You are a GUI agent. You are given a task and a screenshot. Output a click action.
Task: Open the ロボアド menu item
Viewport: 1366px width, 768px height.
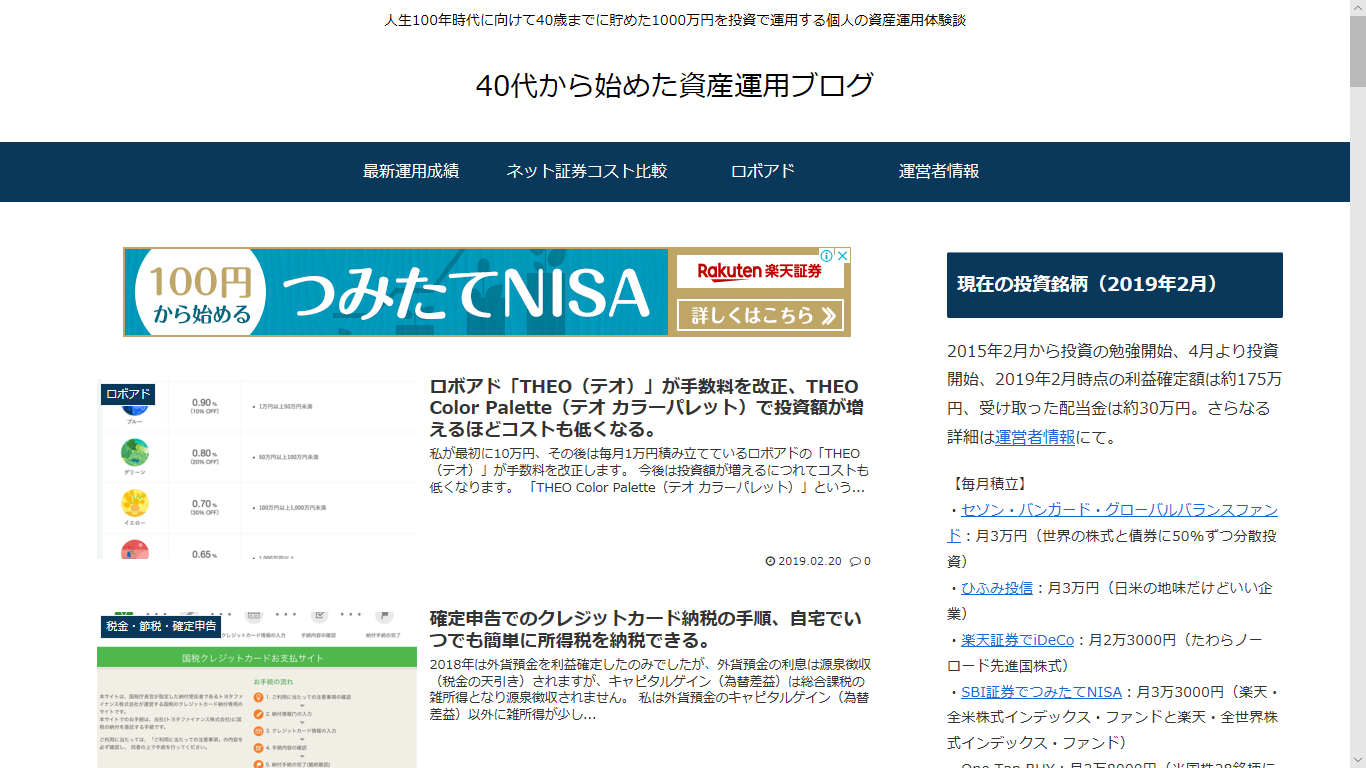click(x=763, y=171)
